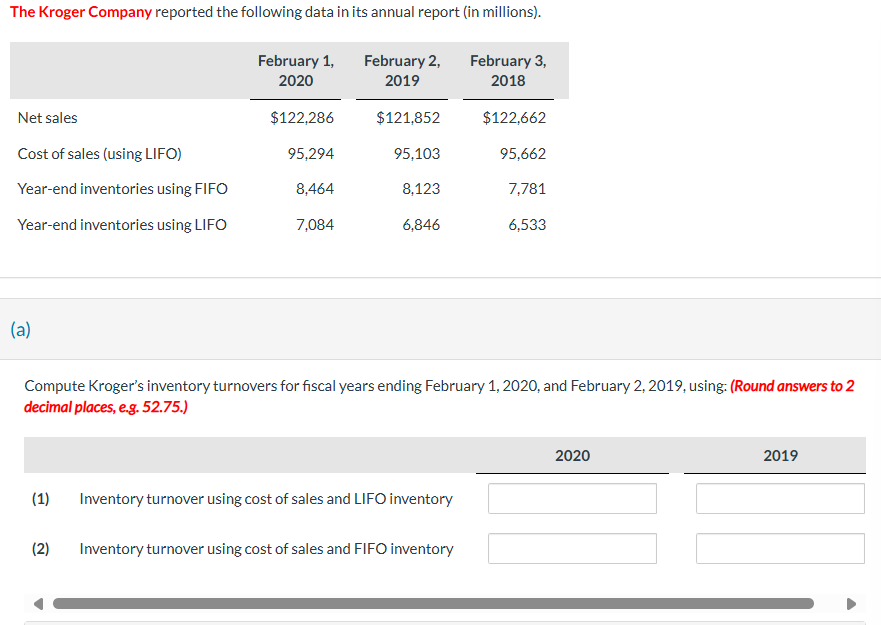The image size is (881, 625).
Task: Select the Year-end inventories using FIFO row
Action: [123, 188]
